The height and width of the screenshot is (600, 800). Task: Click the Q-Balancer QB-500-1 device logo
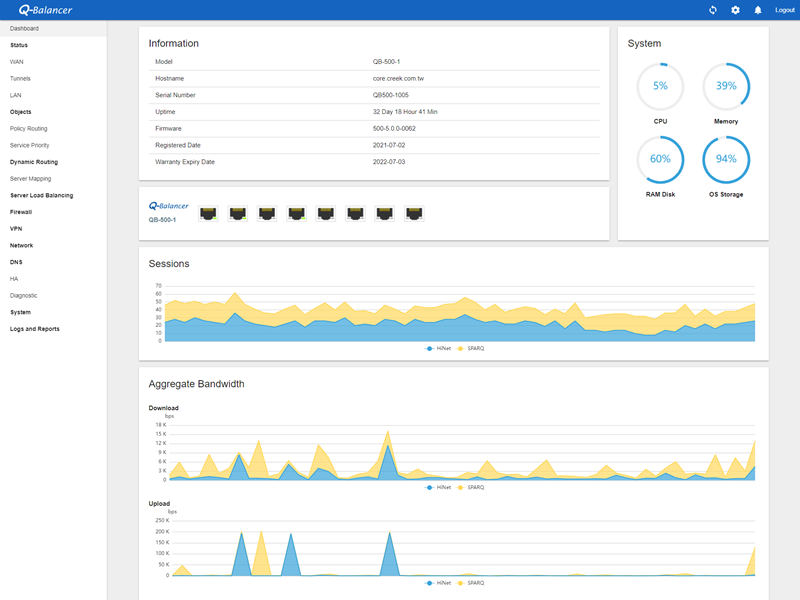[168, 212]
